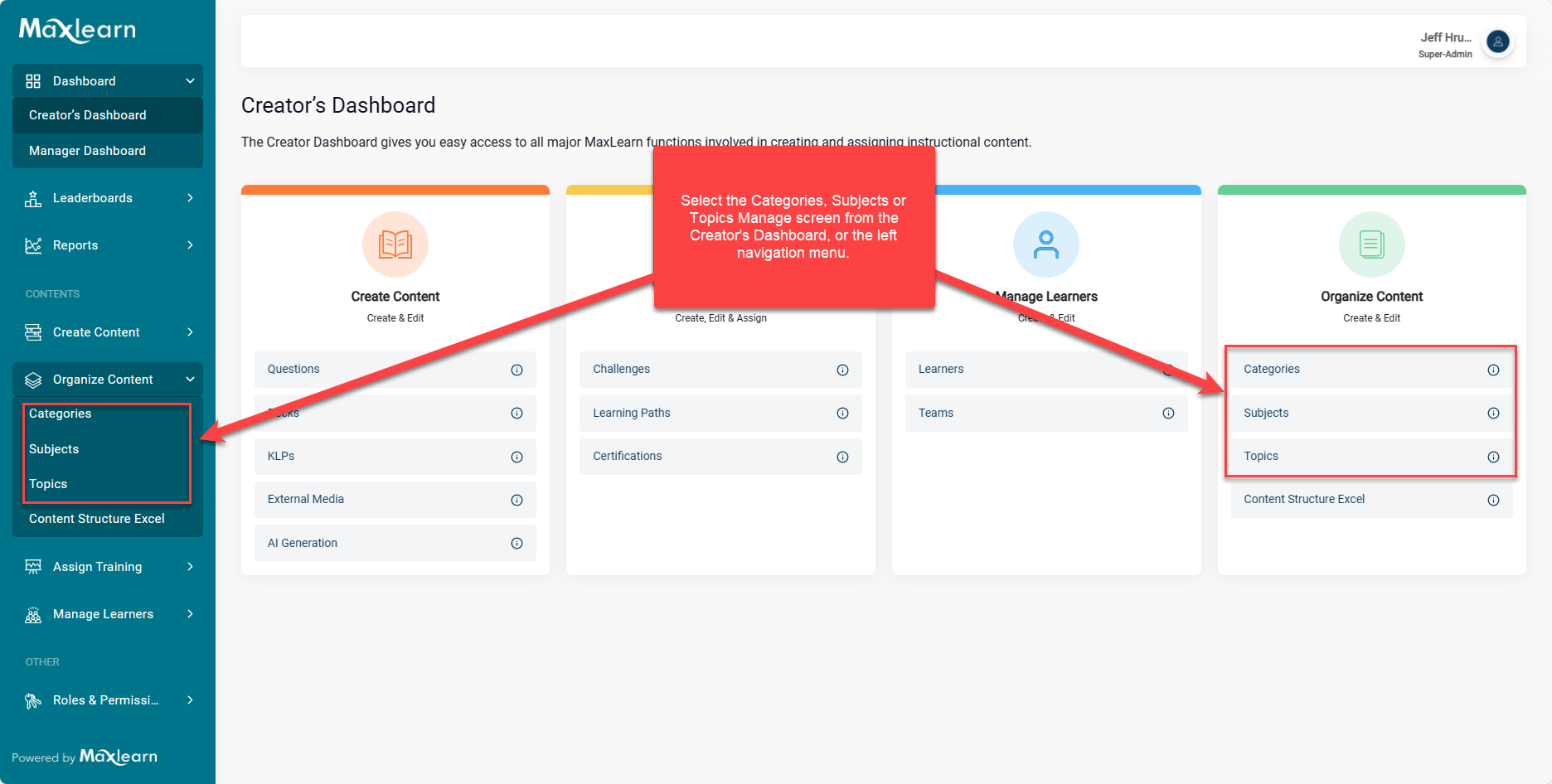The image size is (1552, 784).
Task: Click the Roles & Permissions icon
Action: [33, 700]
